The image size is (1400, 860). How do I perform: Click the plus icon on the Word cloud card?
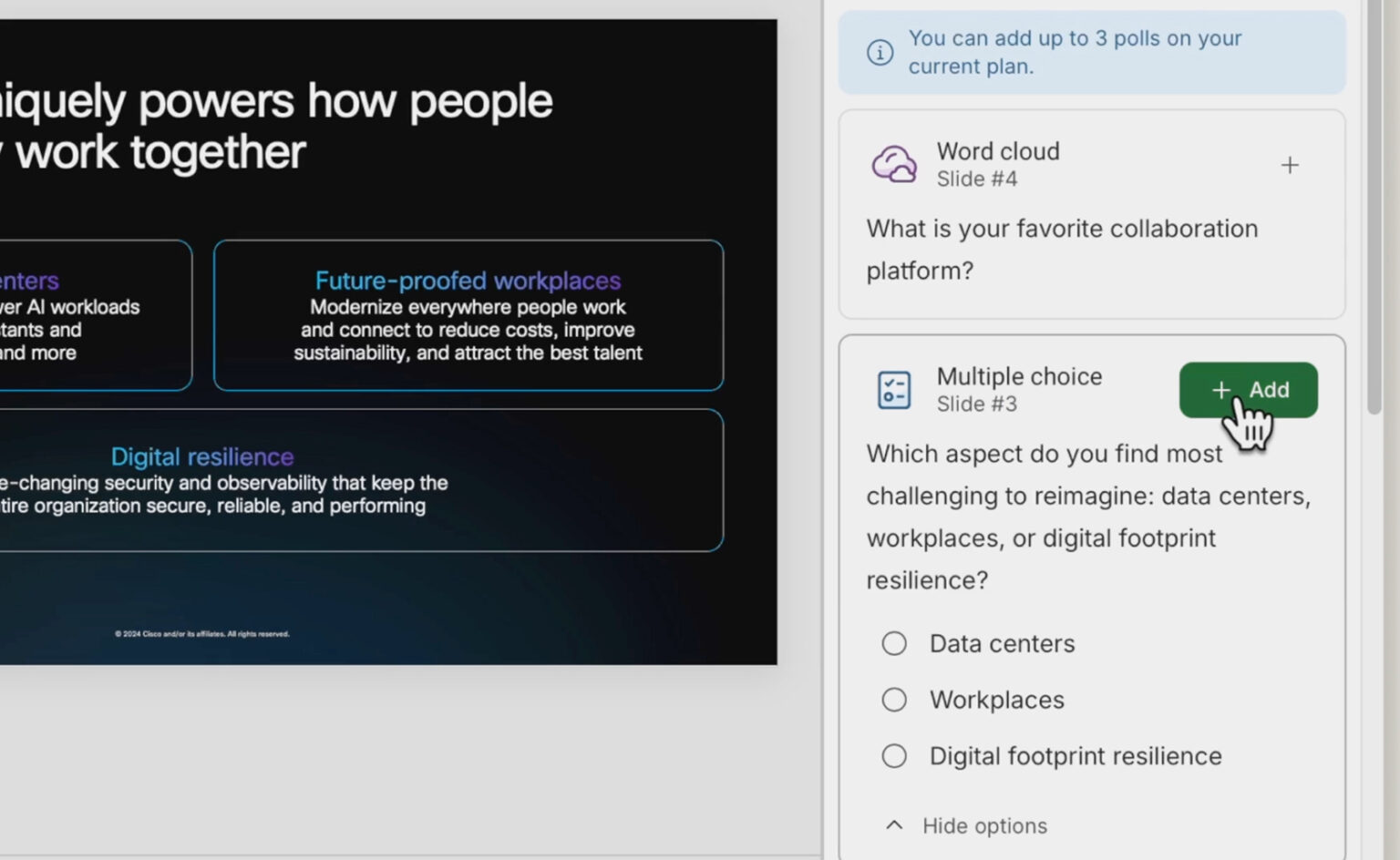point(1291,165)
